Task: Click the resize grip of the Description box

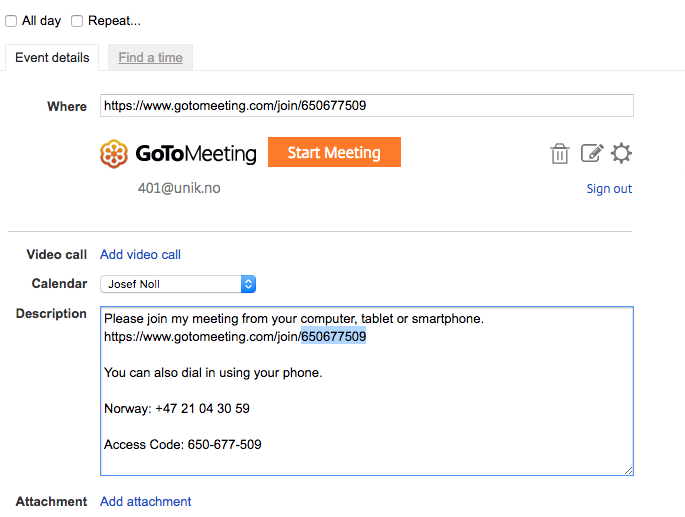Action: [x=628, y=470]
